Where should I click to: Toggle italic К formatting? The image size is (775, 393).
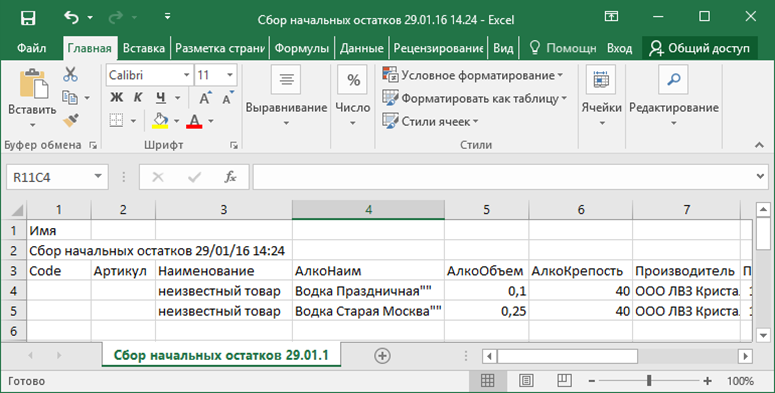[138, 98]
